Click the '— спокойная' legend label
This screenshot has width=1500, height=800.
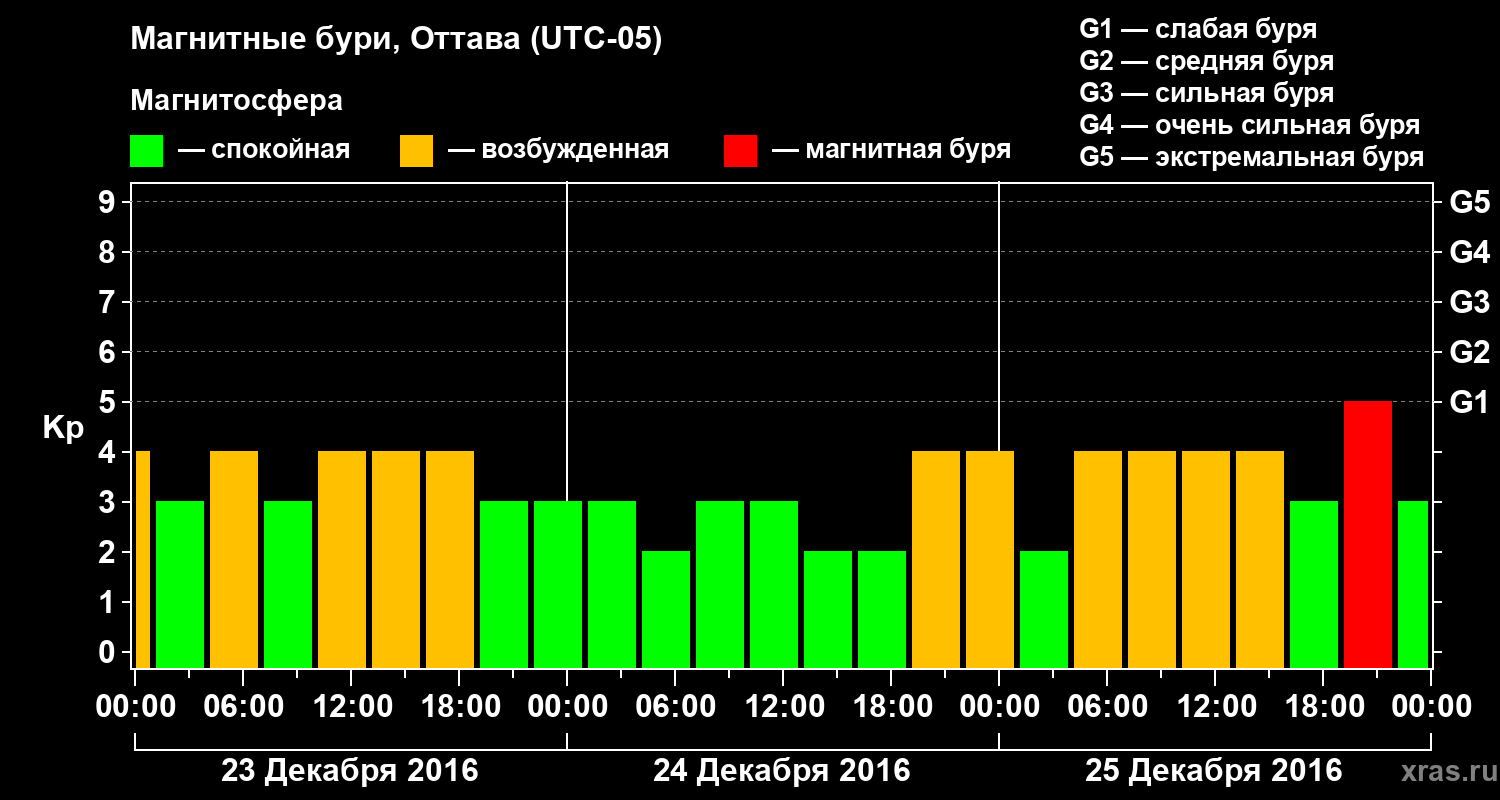[264, 151]
